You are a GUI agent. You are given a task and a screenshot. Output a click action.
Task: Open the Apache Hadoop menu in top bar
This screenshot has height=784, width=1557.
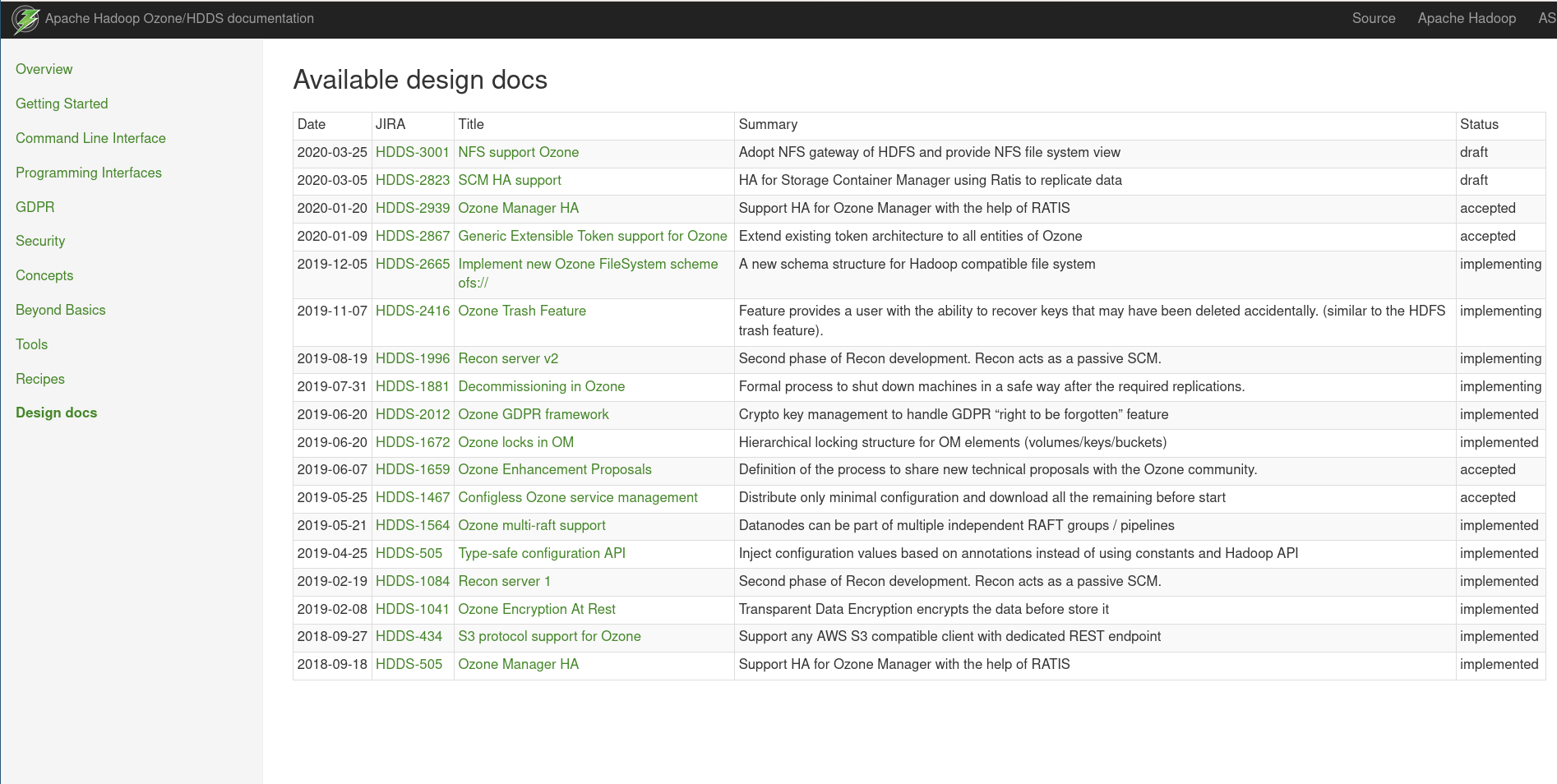coord(1467,18)
